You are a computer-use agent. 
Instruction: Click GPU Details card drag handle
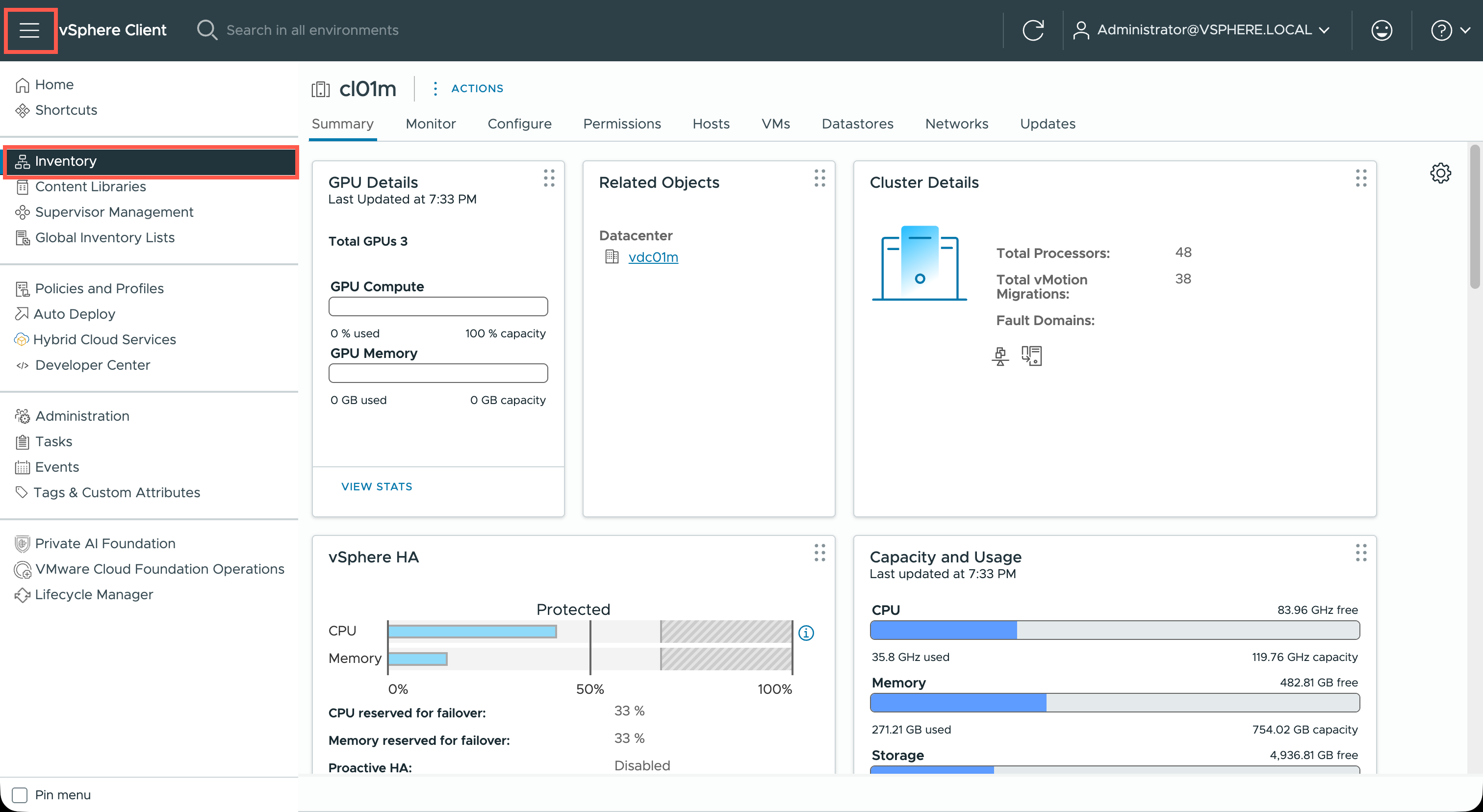click(x=549, y=178)
